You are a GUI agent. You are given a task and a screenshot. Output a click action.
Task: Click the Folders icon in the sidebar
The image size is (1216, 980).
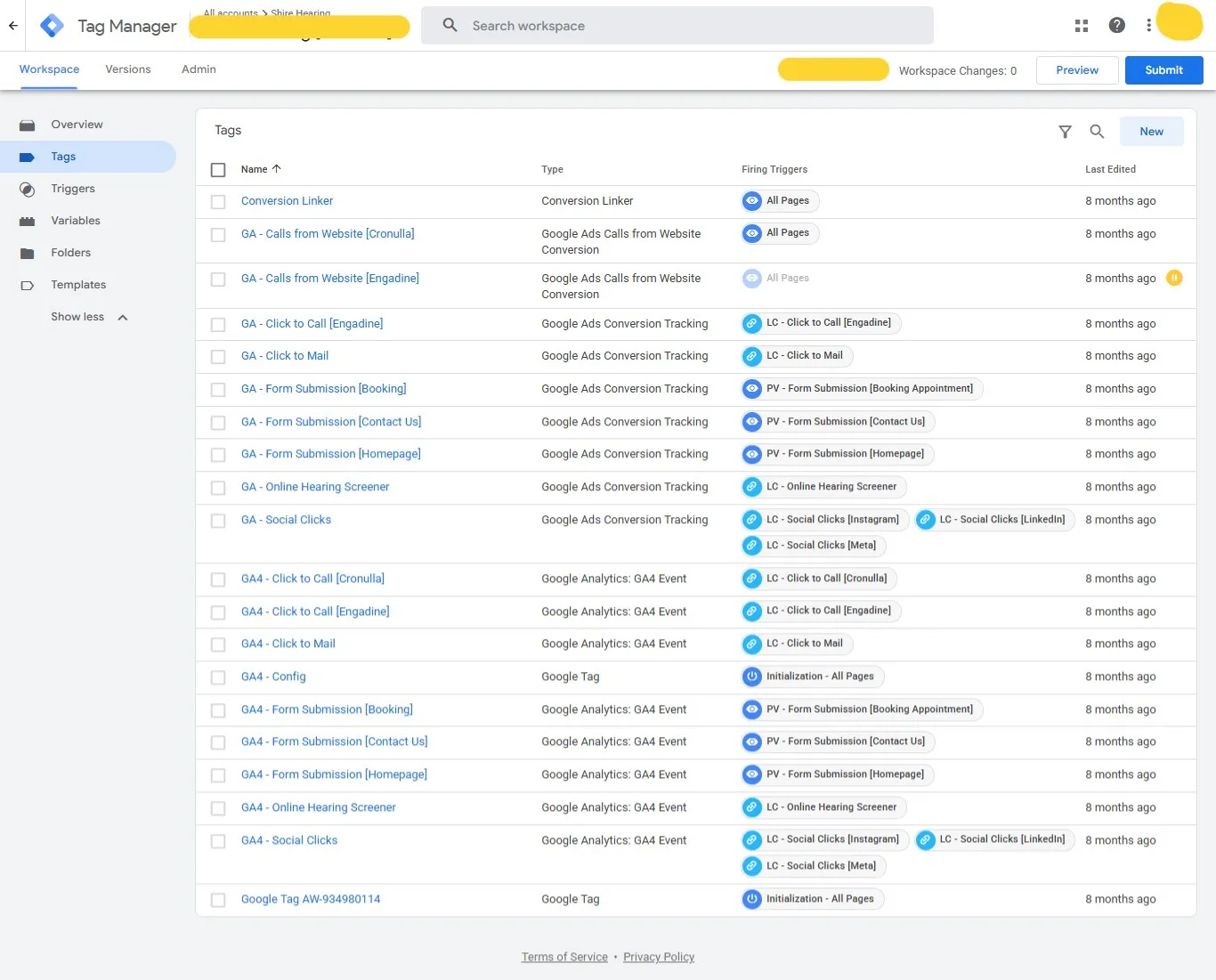coord(28,253)
